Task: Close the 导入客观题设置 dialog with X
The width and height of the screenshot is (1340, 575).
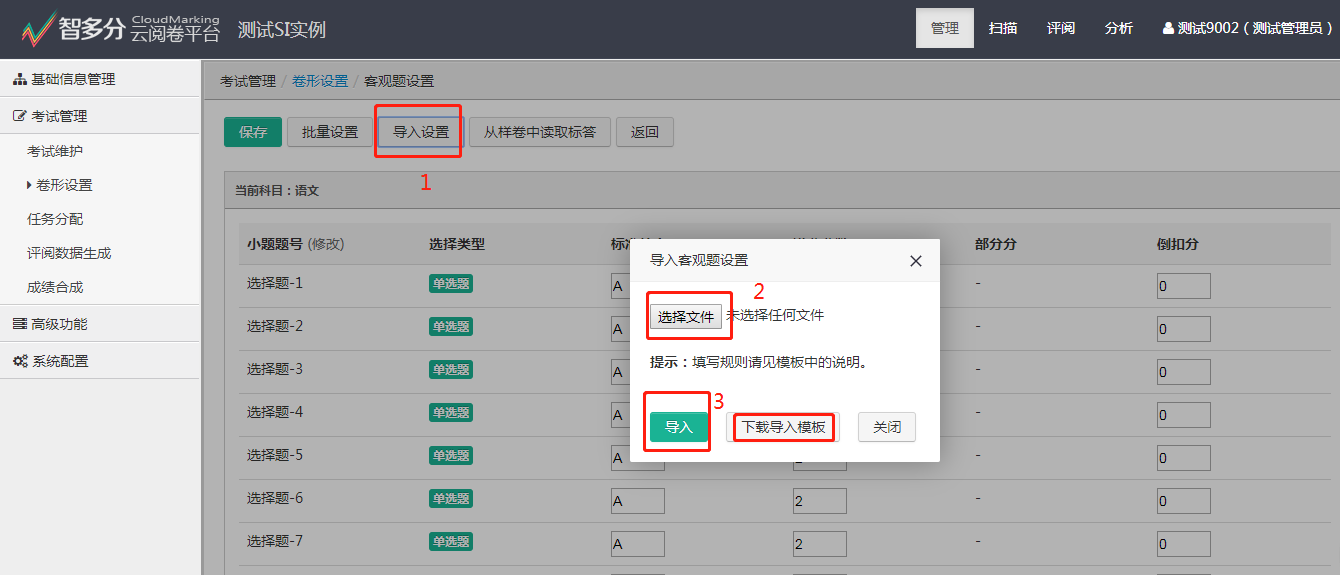Action: 915,260
